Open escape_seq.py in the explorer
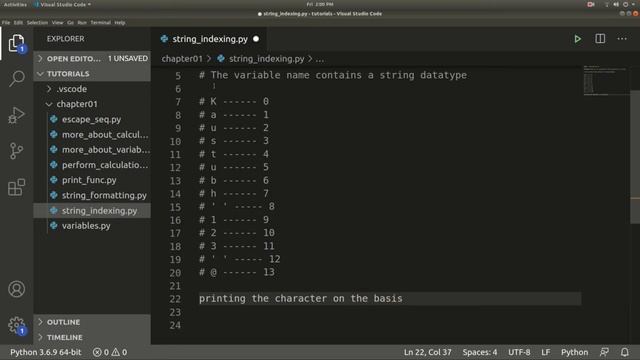 click(91, 119)
